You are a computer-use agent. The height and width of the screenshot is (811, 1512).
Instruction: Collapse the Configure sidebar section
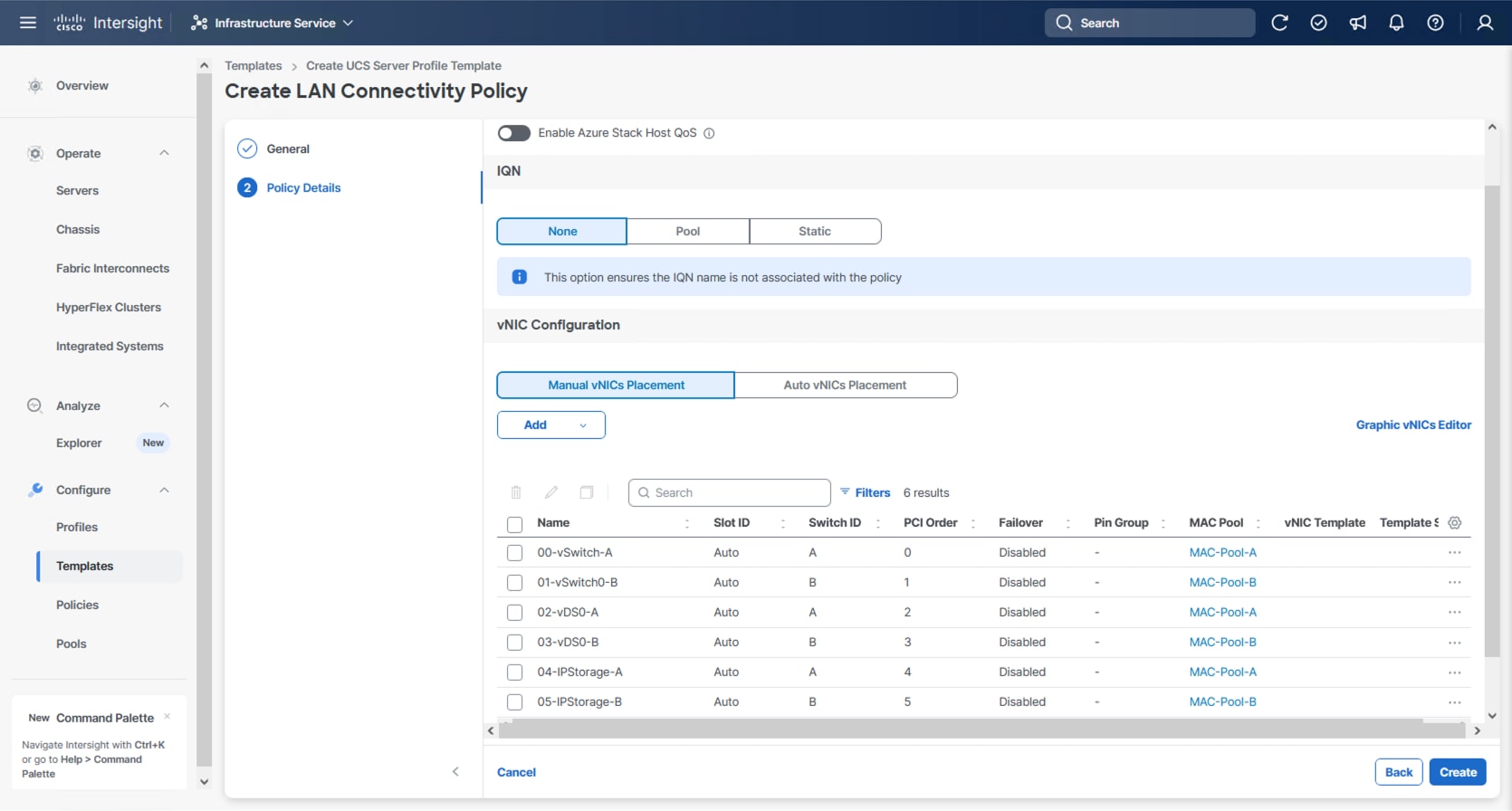pos(164,490)
